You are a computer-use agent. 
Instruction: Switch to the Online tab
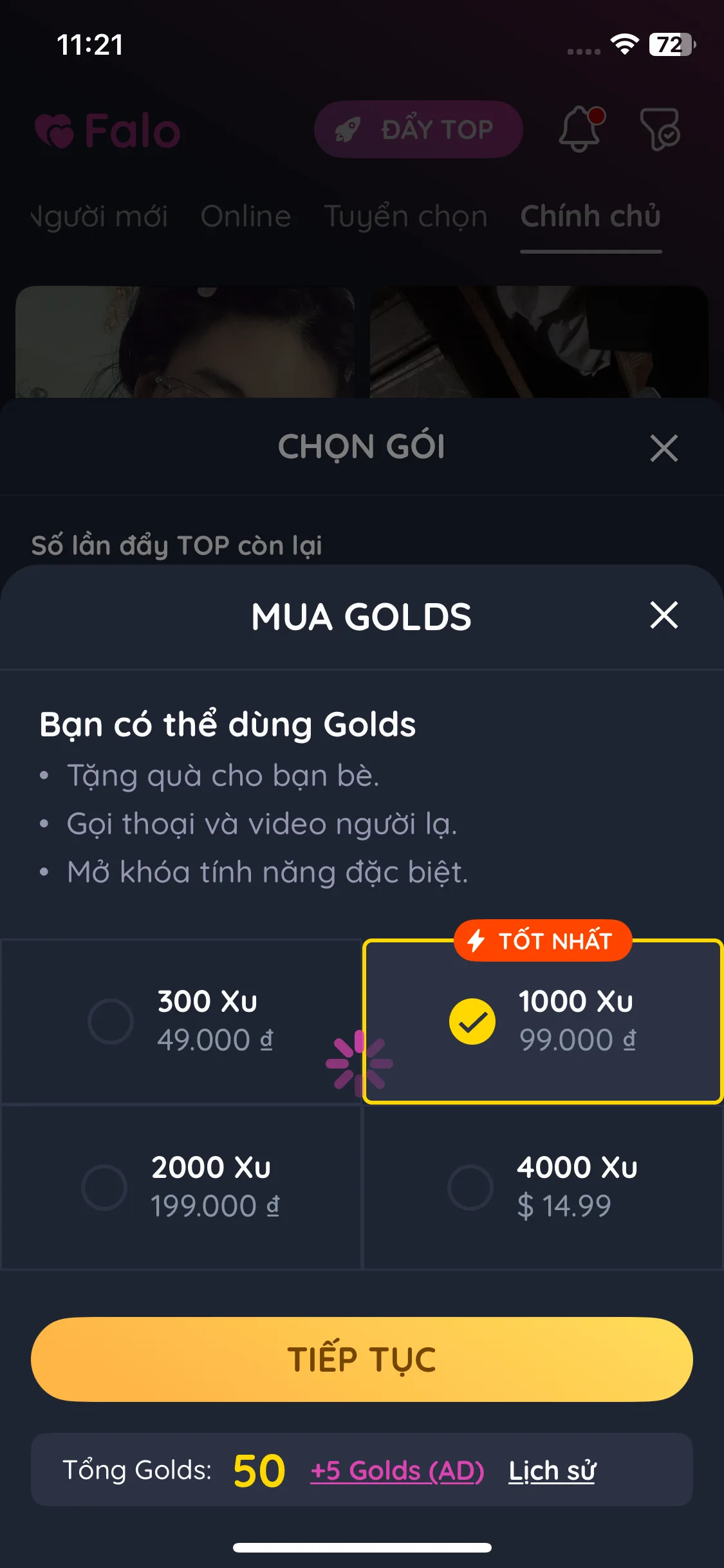246,216
